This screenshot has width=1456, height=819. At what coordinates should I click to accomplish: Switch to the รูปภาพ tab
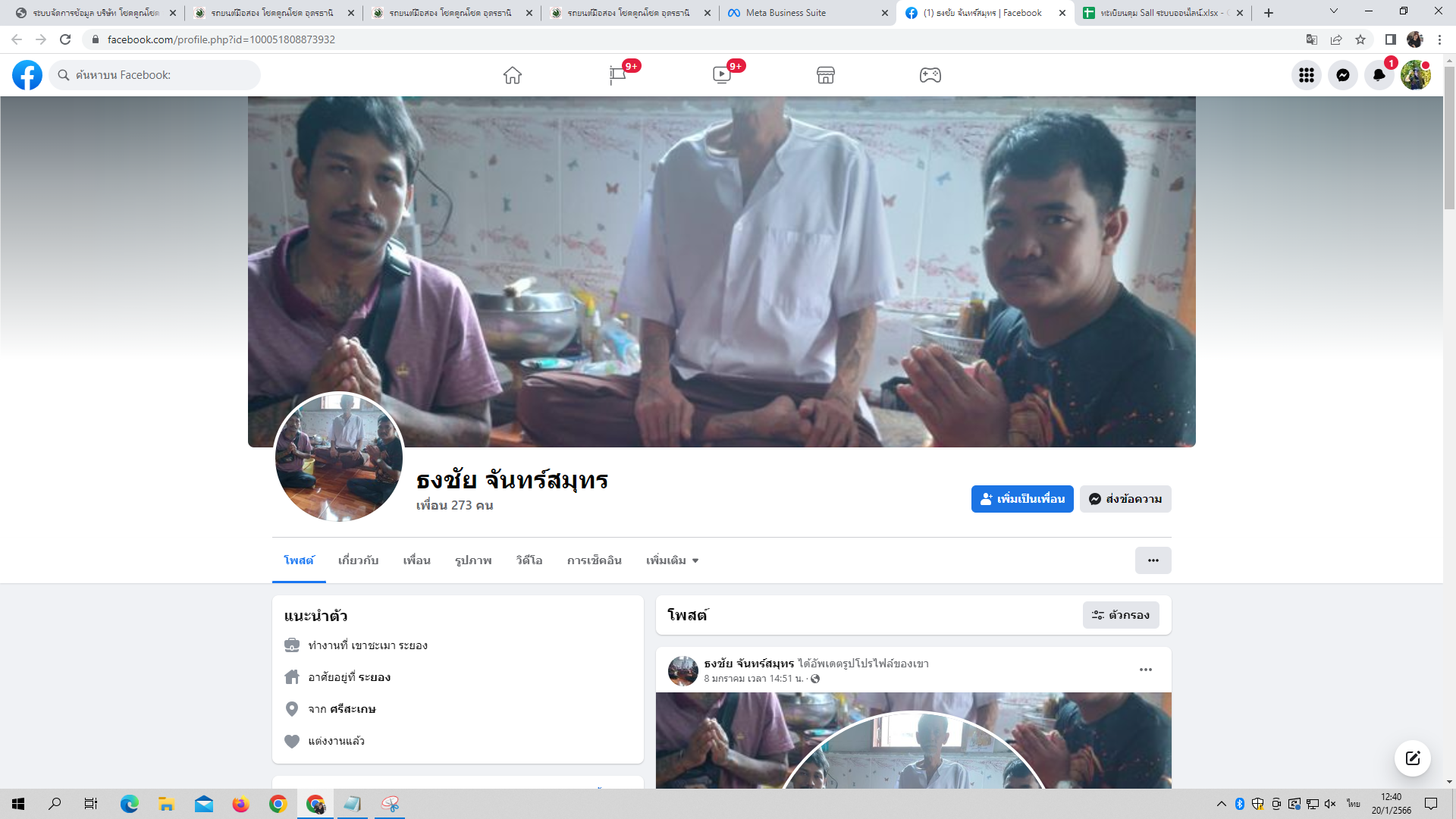coord(473,560)
